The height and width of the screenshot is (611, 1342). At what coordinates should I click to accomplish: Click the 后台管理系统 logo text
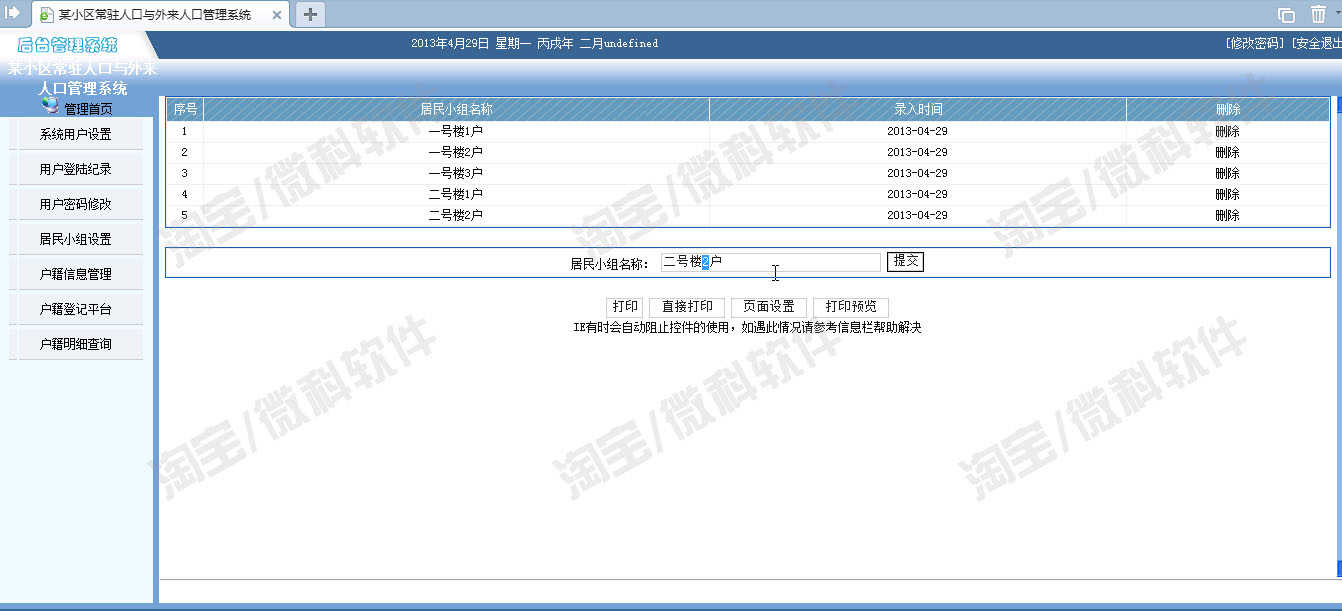[67, 44]
